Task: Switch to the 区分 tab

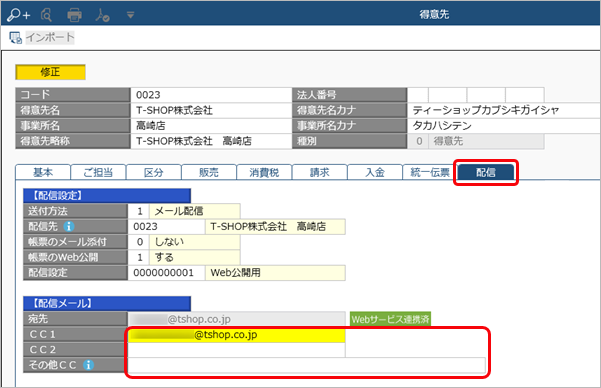Action: tap(153, 172)
